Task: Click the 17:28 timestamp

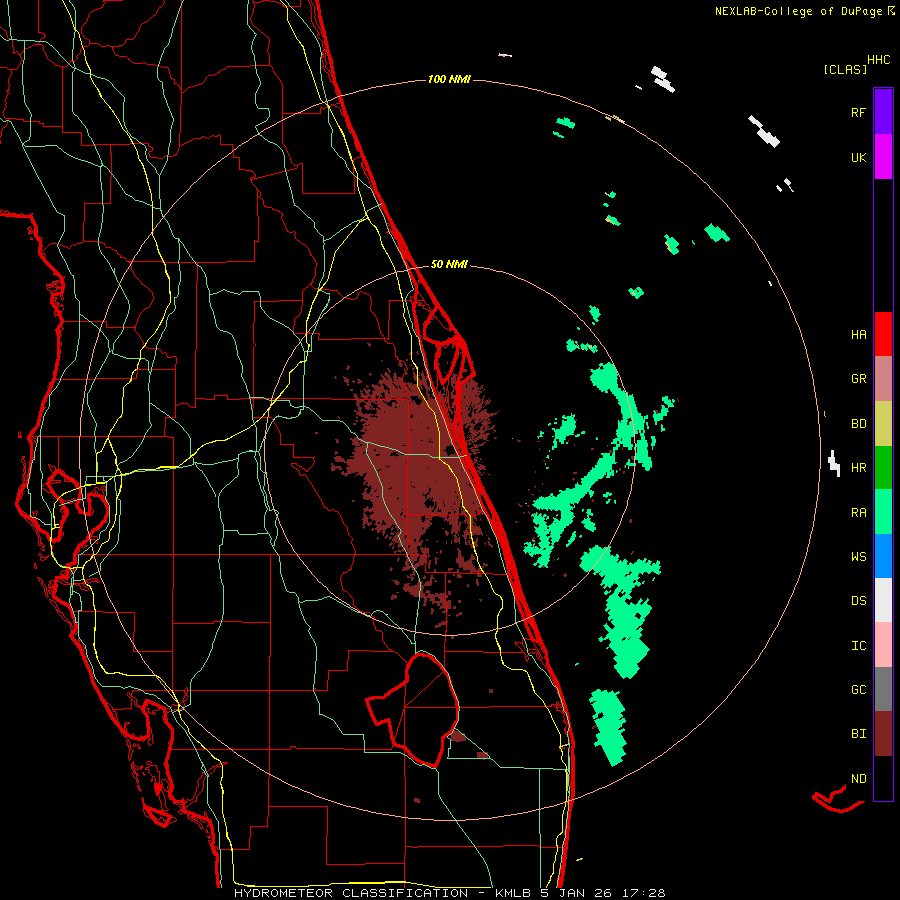Action: 642,893
